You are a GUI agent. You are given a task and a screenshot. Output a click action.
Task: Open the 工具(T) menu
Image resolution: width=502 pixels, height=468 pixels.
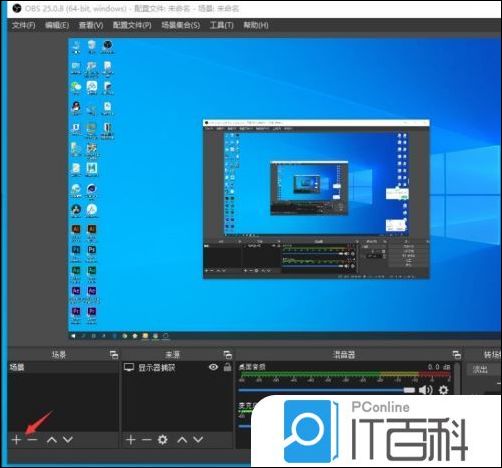(x=221, y=25)
